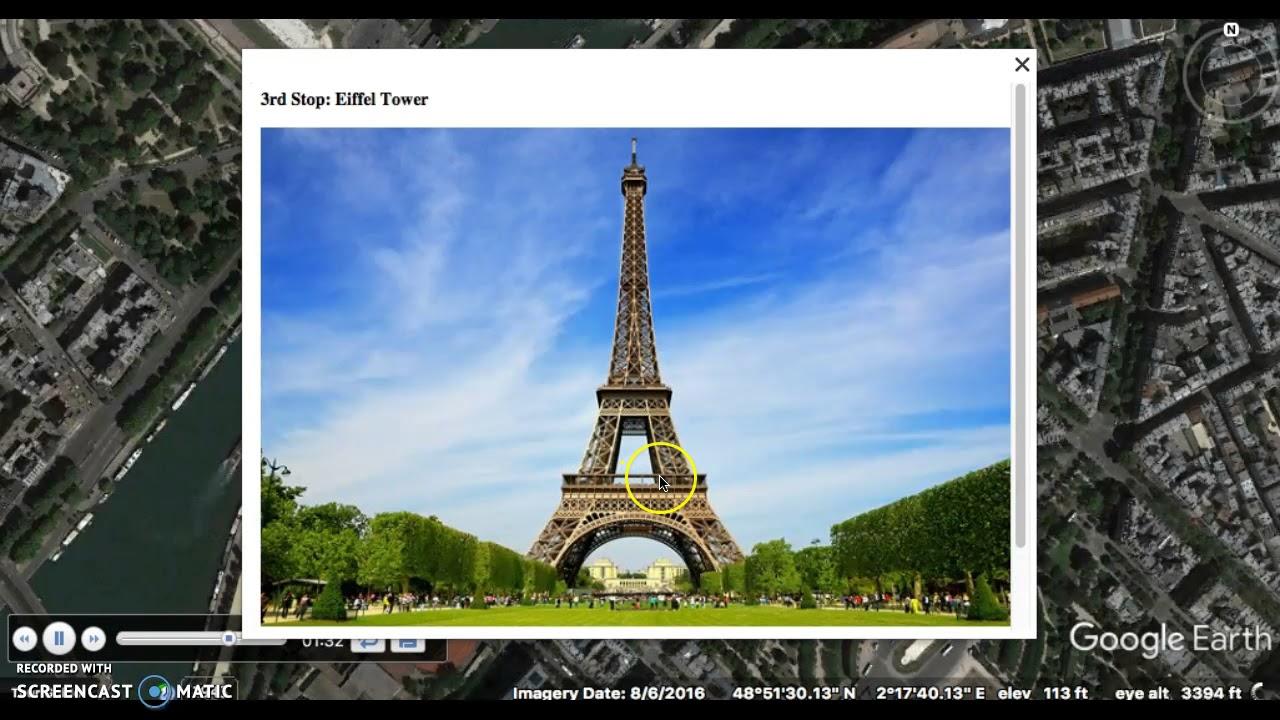The width and height of the screenshot is (1280, 720).
Task: Click the 'Imagery Date: 8/6/2016' status text
Action: [609, 693]
